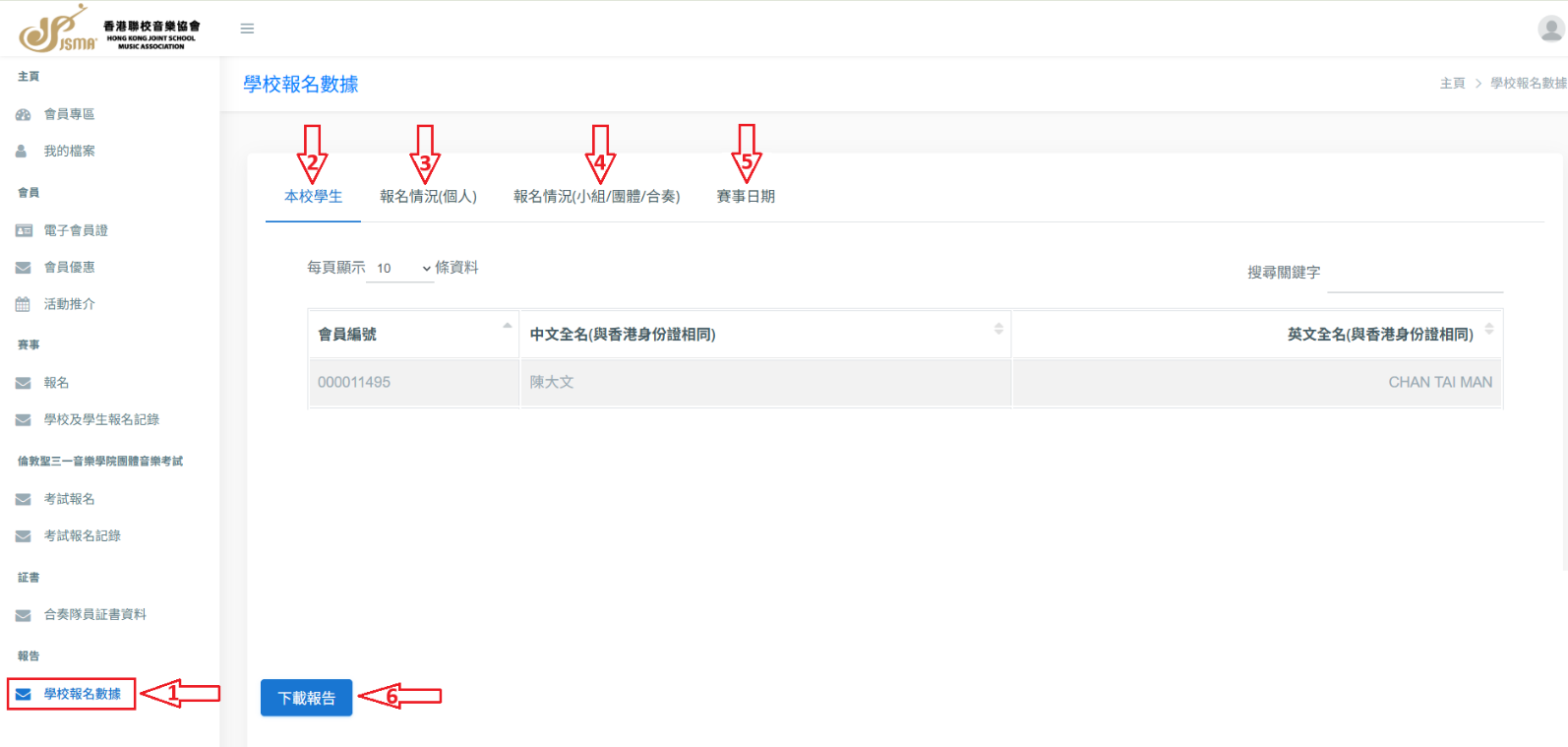Select the Chinese name cell 陳大文
Screen dimensions: 1568x747
click(765, 383)
